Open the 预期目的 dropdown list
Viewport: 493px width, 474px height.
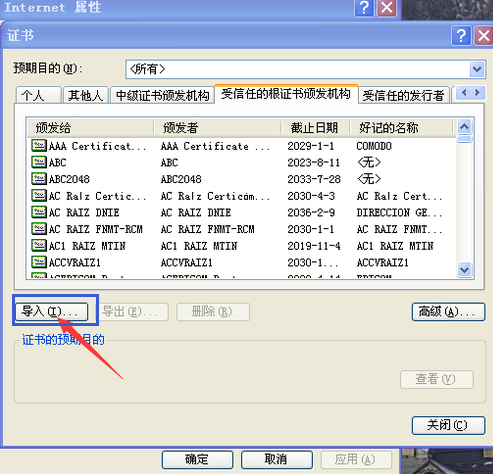point(477,69)
